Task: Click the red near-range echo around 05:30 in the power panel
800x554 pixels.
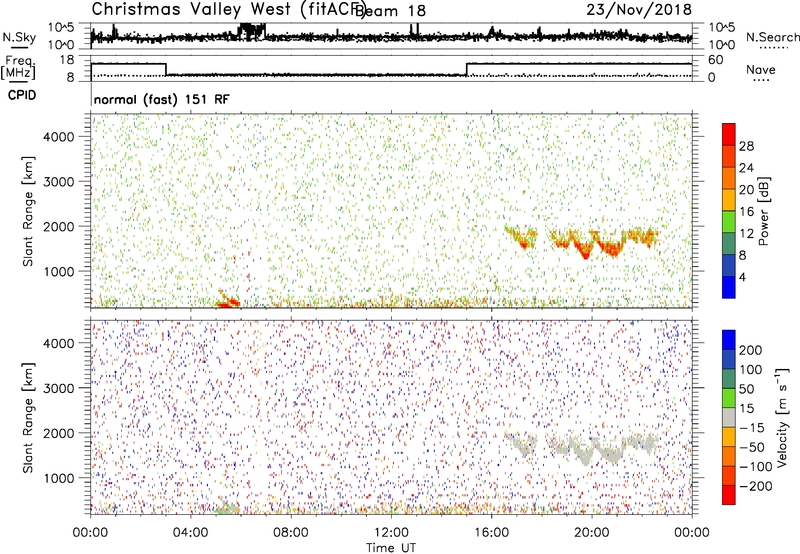Action: click(228, 301)
